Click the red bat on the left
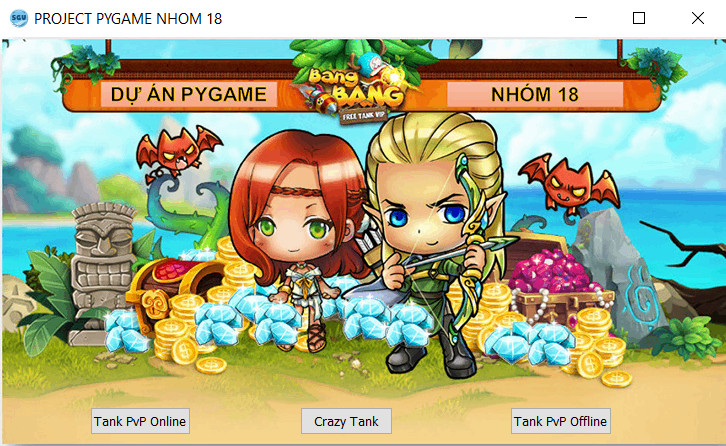Screen dimensions: 726x446 click(178, 151)
